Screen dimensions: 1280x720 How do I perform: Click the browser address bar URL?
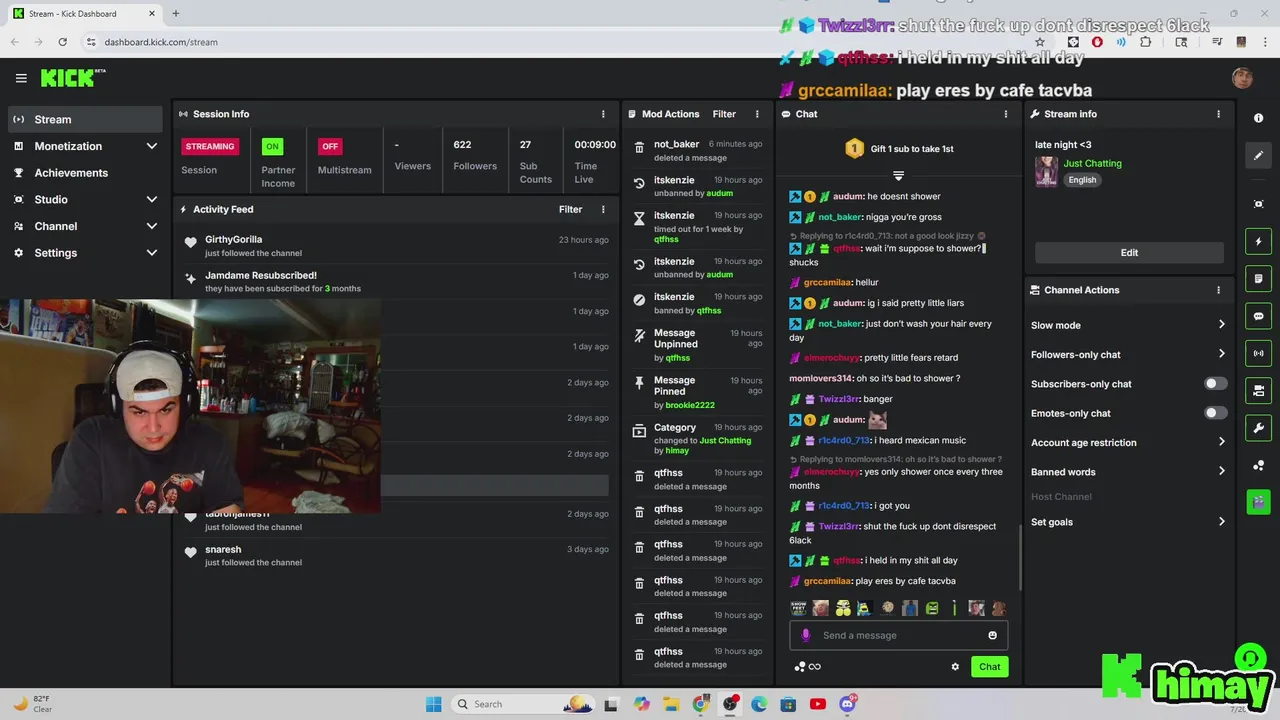(161, 42)
